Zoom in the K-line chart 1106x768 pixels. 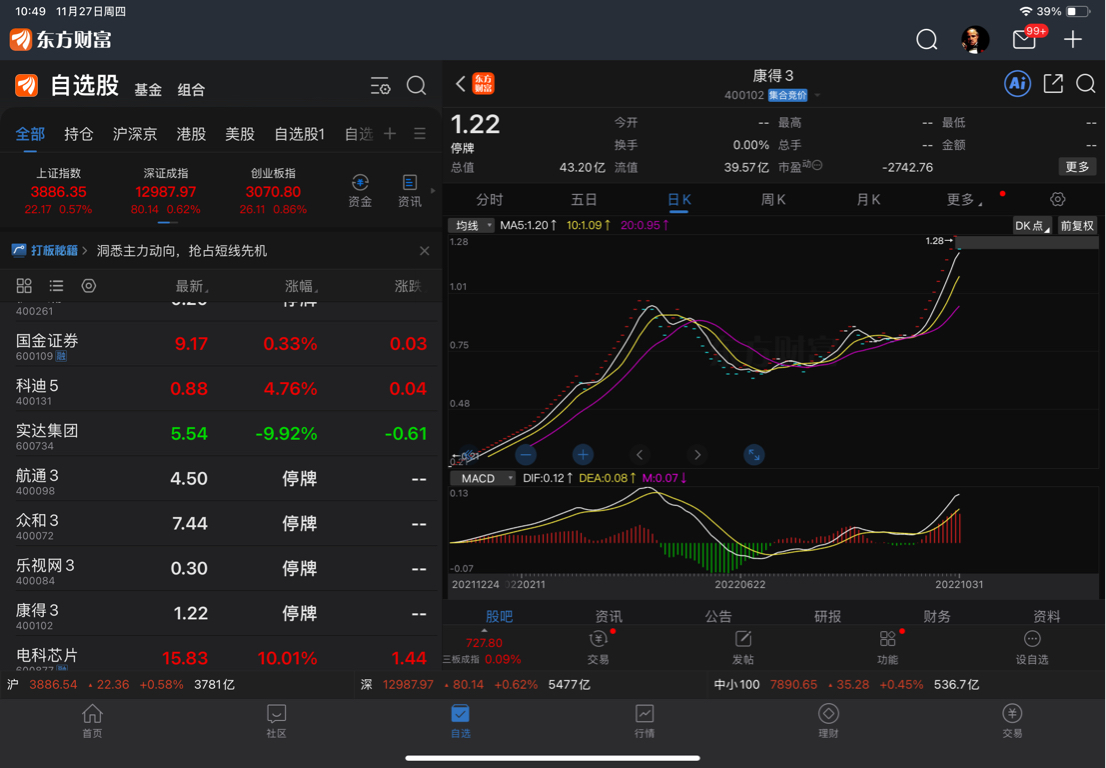point(583,455)
